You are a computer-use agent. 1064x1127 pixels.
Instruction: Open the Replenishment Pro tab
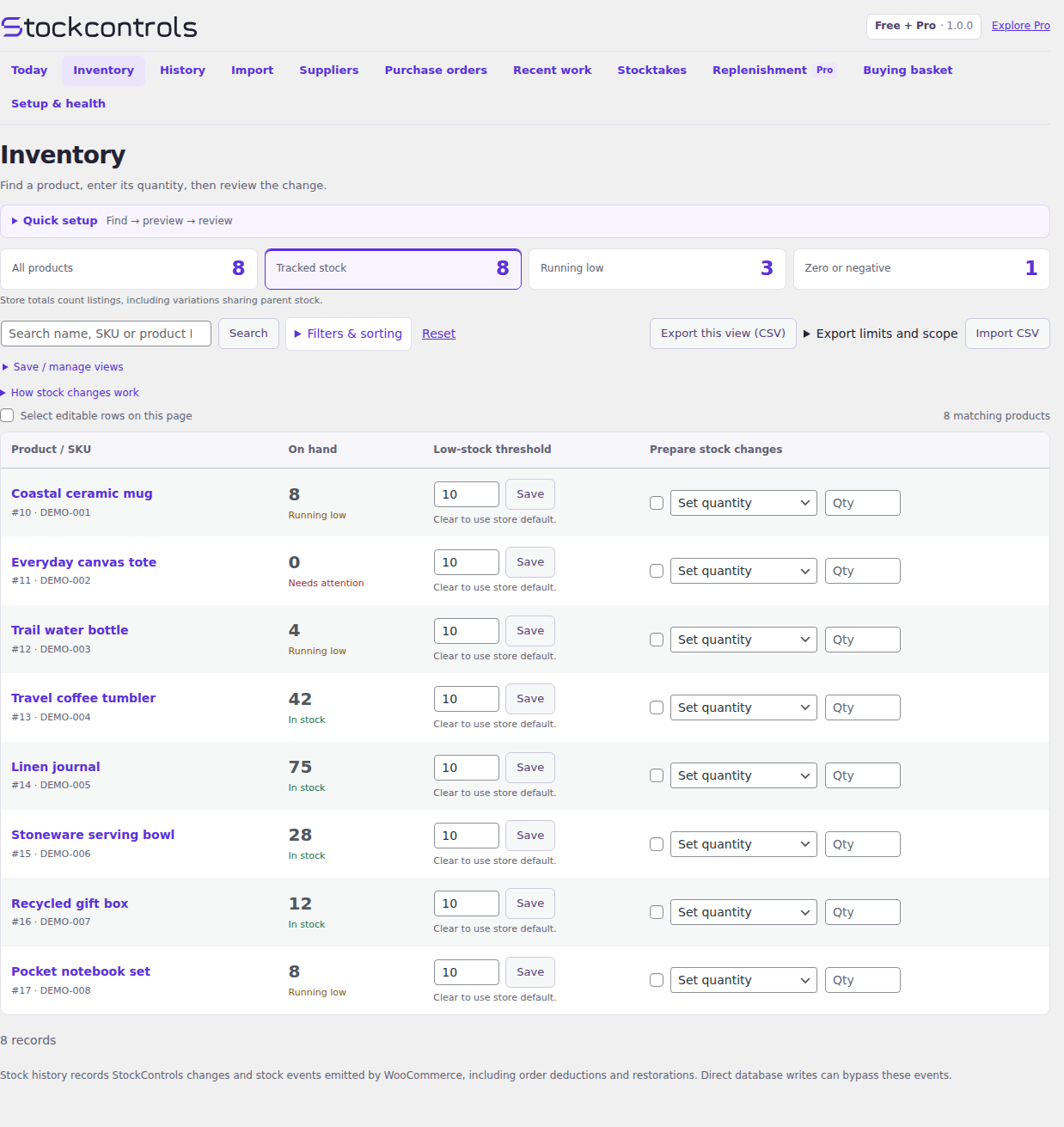tap(774, 70)
